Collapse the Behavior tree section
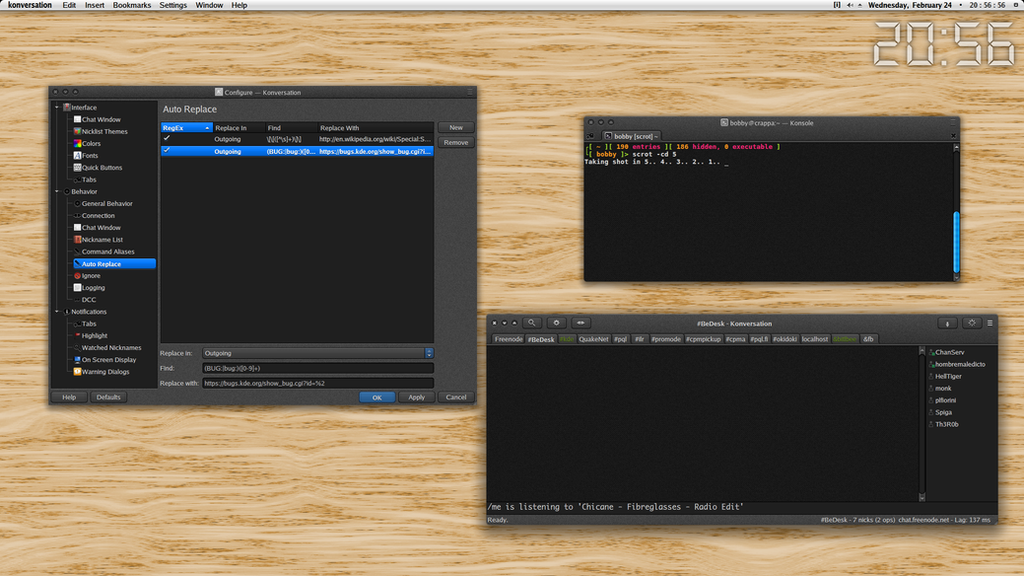 [x=57, y=191]
